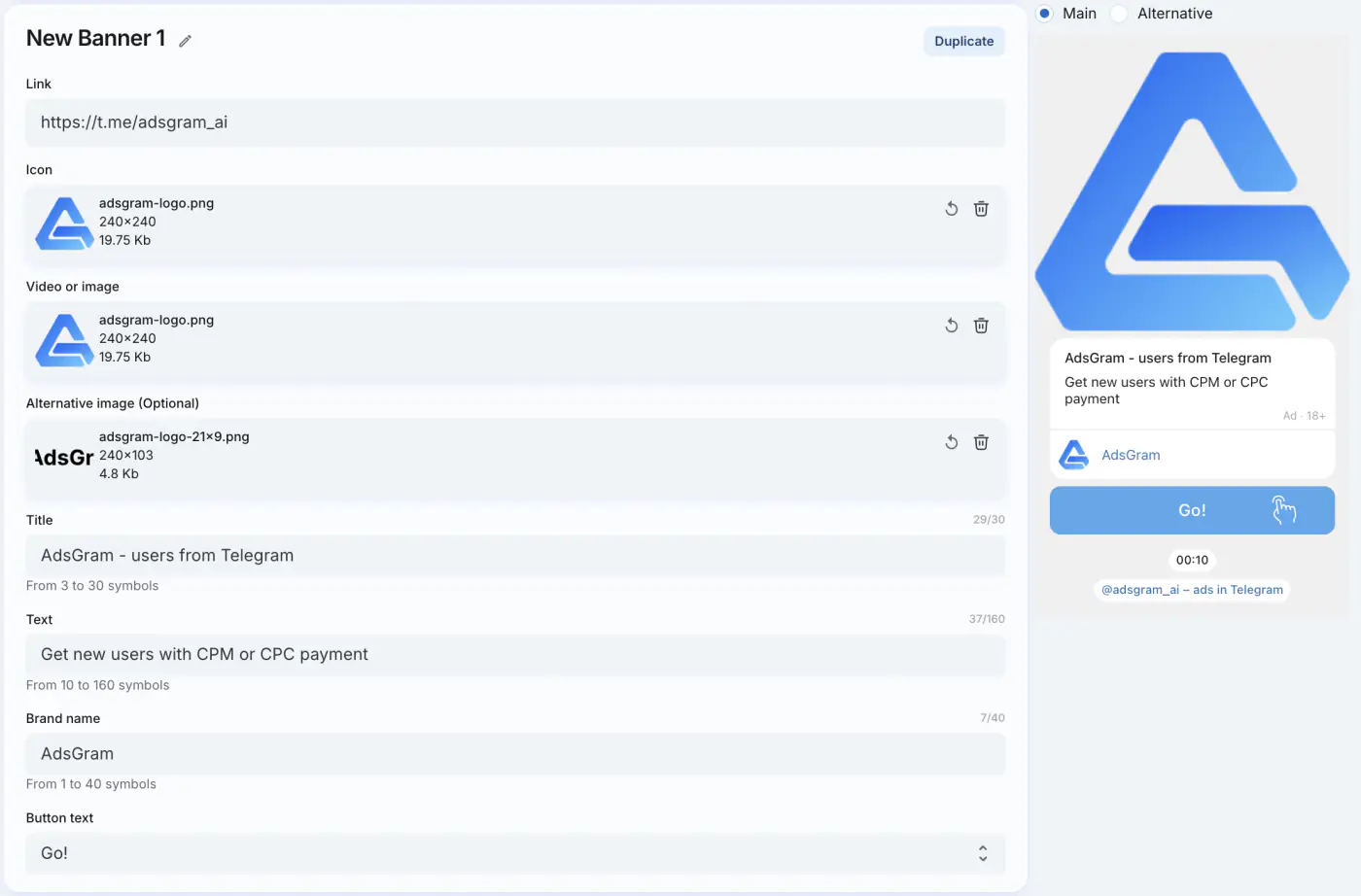This screenshot has width=1361, height=896.
Task: Click the file name adsgram-logo-21×9.png
Action: point(174,436)
